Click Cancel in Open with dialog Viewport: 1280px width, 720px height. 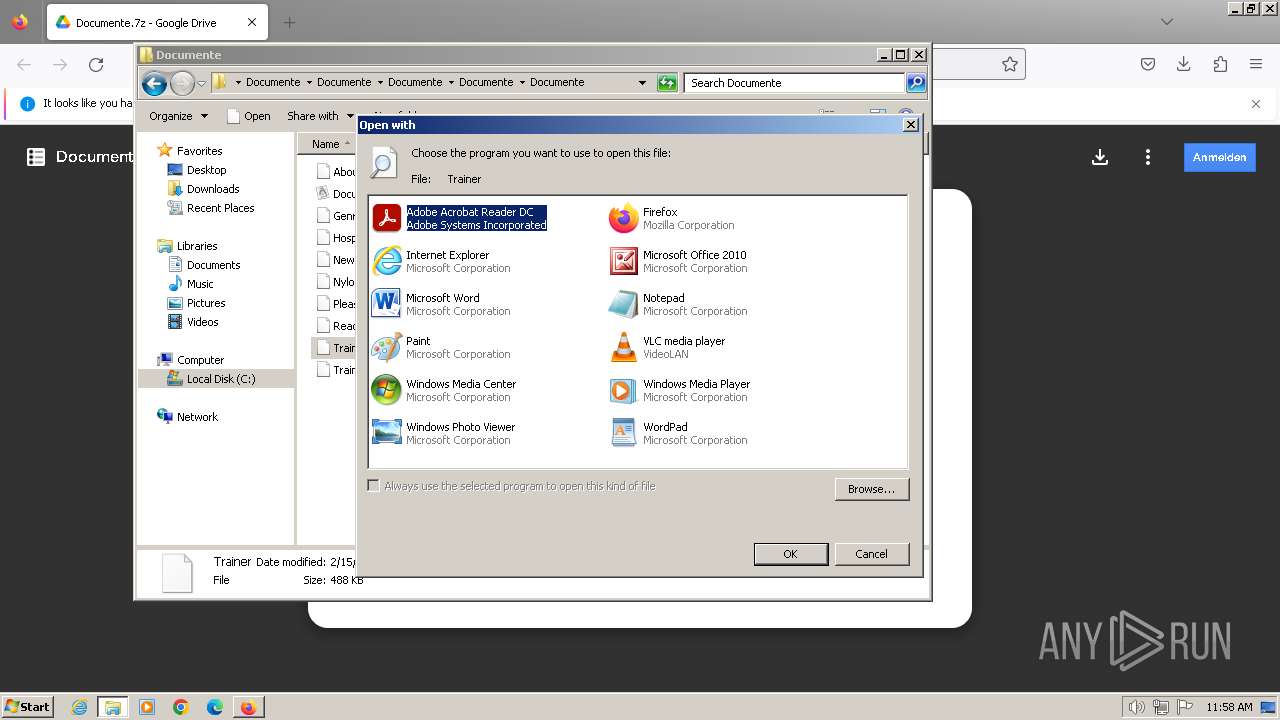[871, 554]
